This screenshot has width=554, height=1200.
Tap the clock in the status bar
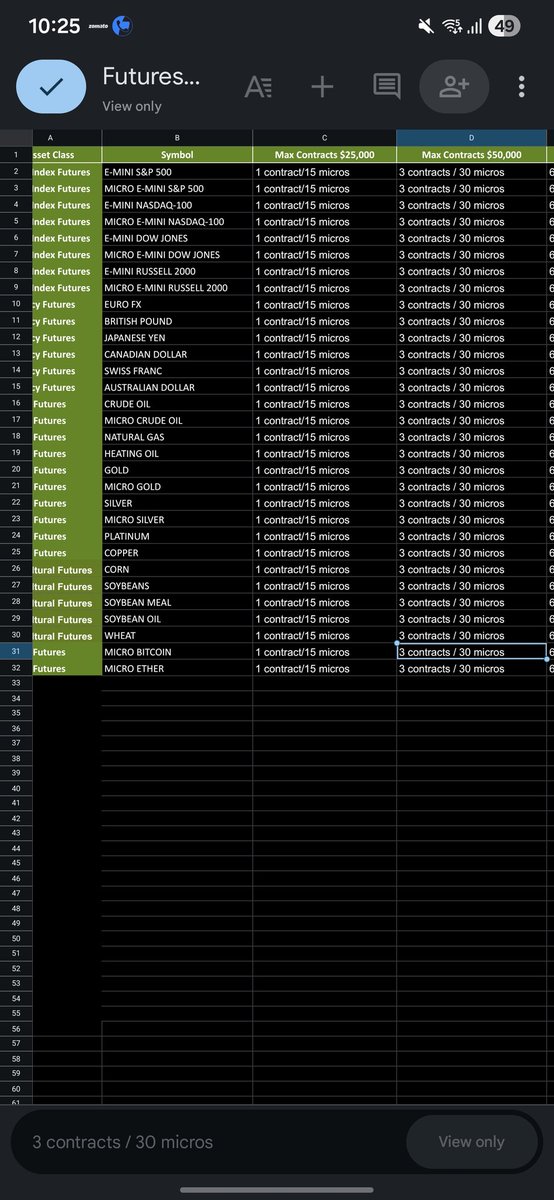54,26
